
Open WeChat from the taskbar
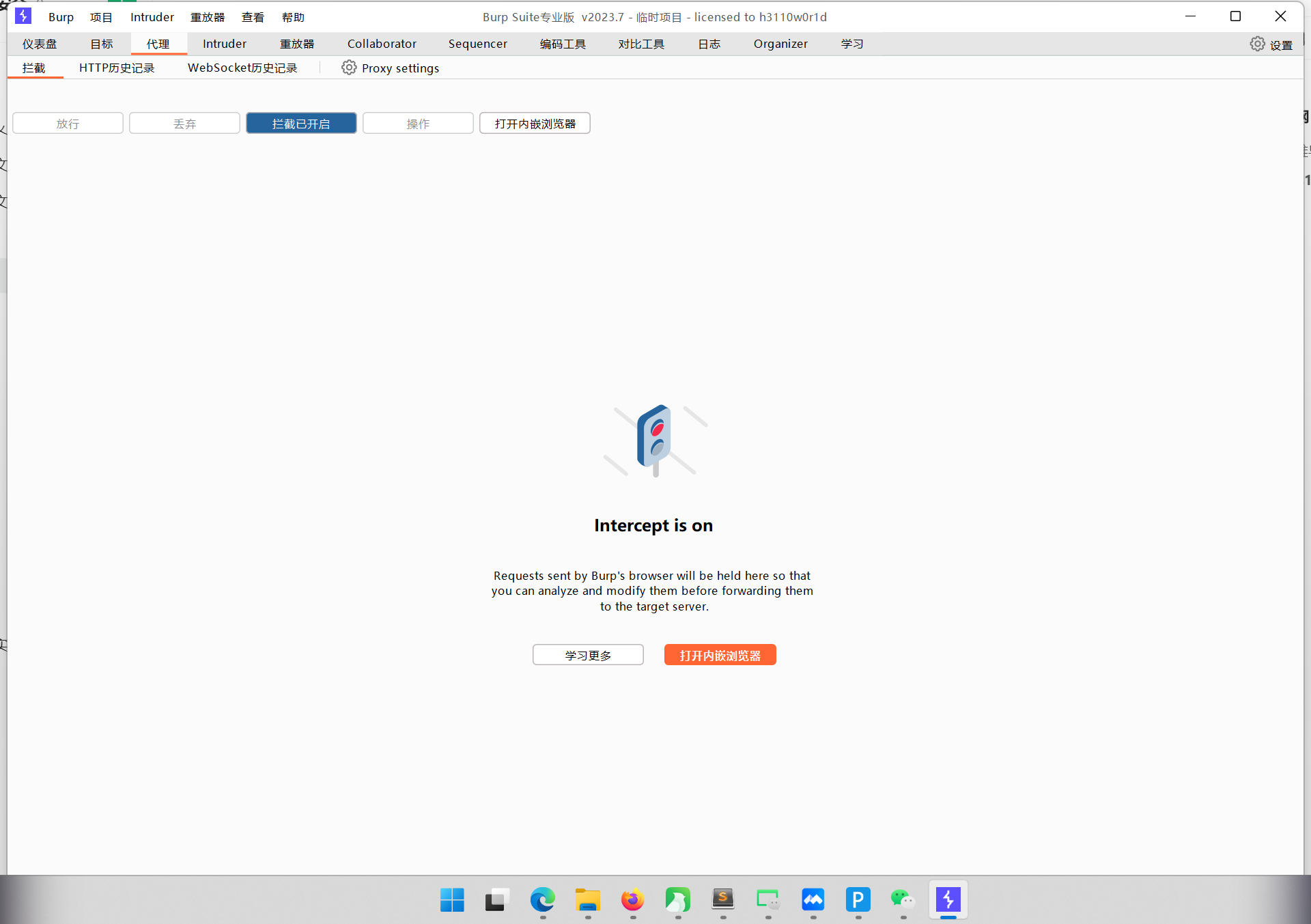(x=902, y=899)
